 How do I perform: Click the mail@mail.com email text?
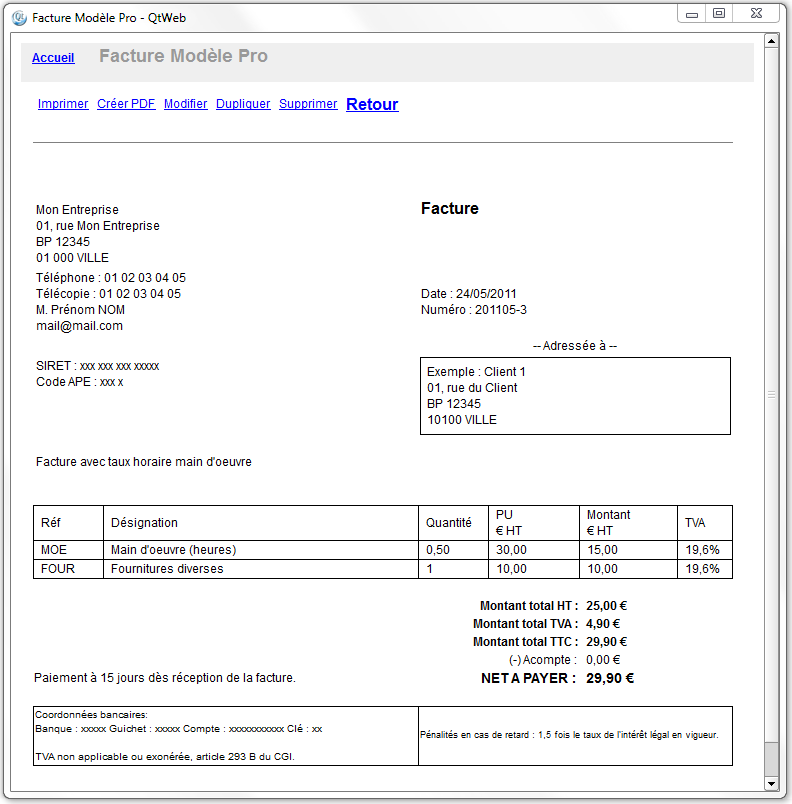click(79, 326)
